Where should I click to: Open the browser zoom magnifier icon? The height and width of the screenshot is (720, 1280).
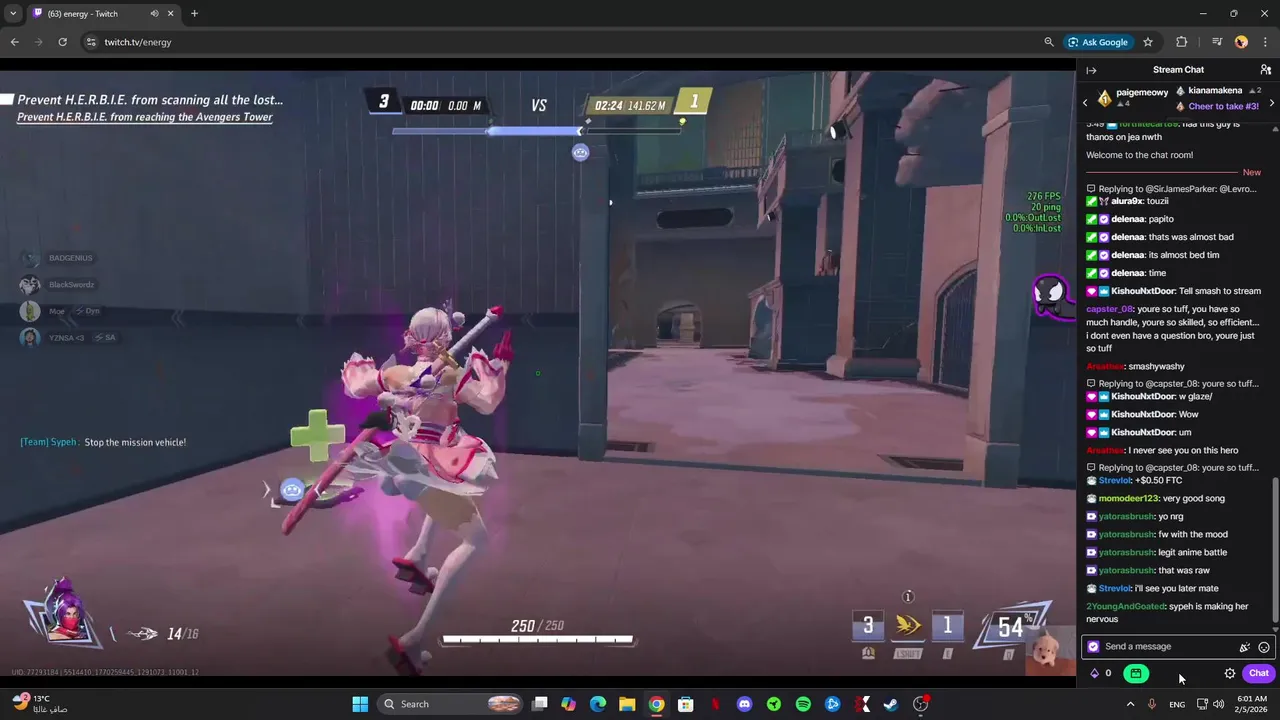click(x=1048, y=42)
